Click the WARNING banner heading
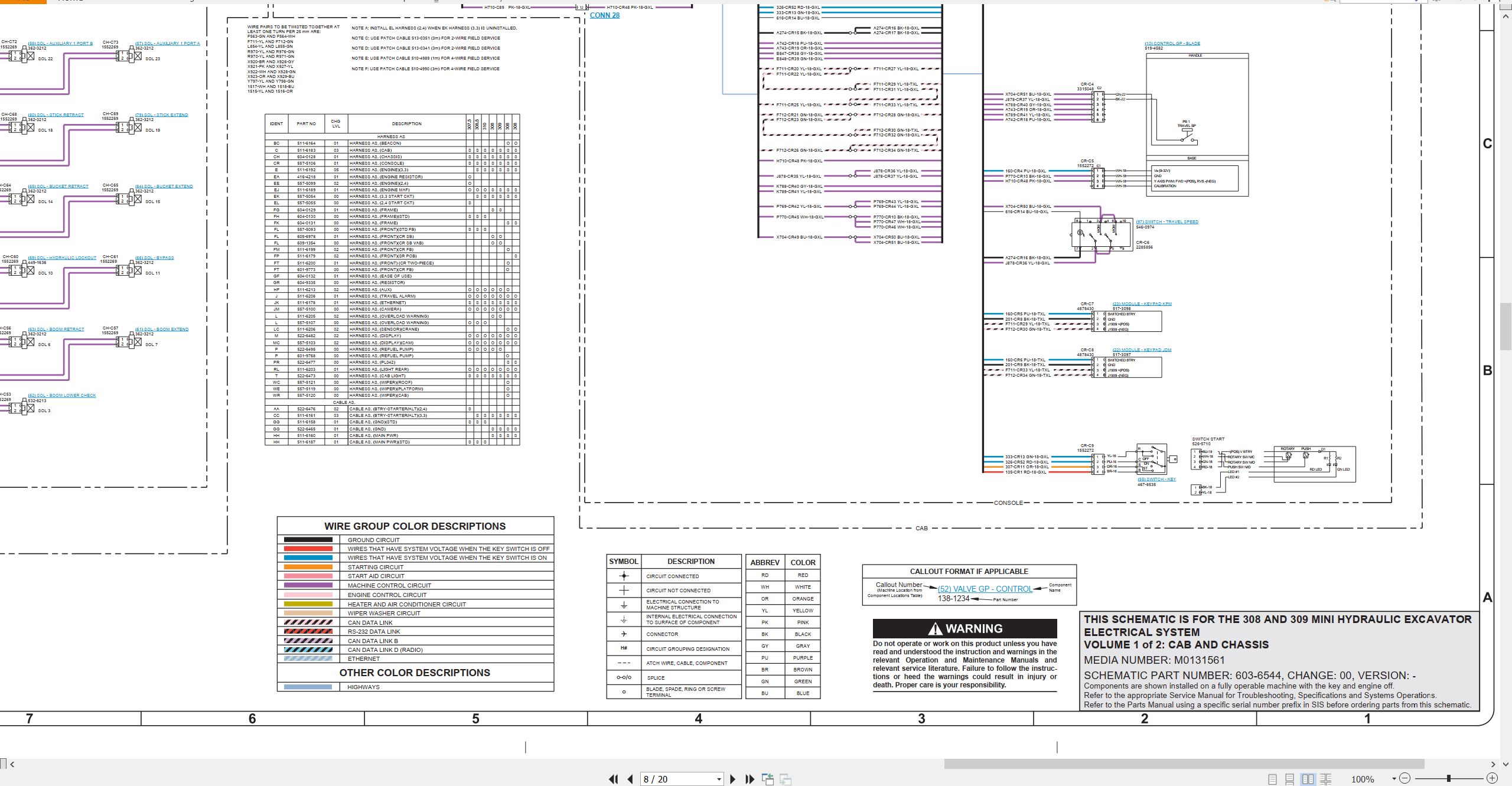The image size is (1512, 786). click(965, 628)
